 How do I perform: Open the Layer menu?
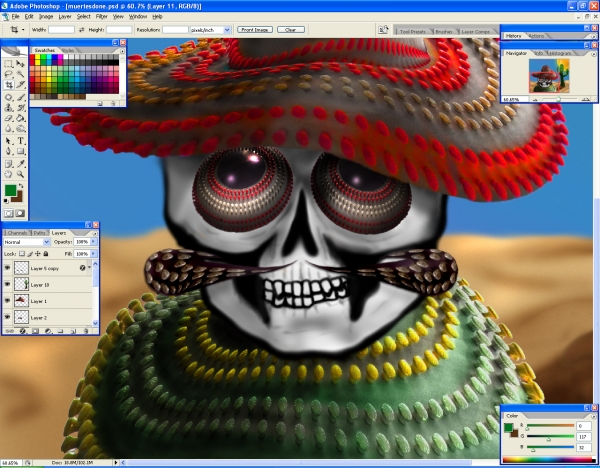(x=65, y=16)
